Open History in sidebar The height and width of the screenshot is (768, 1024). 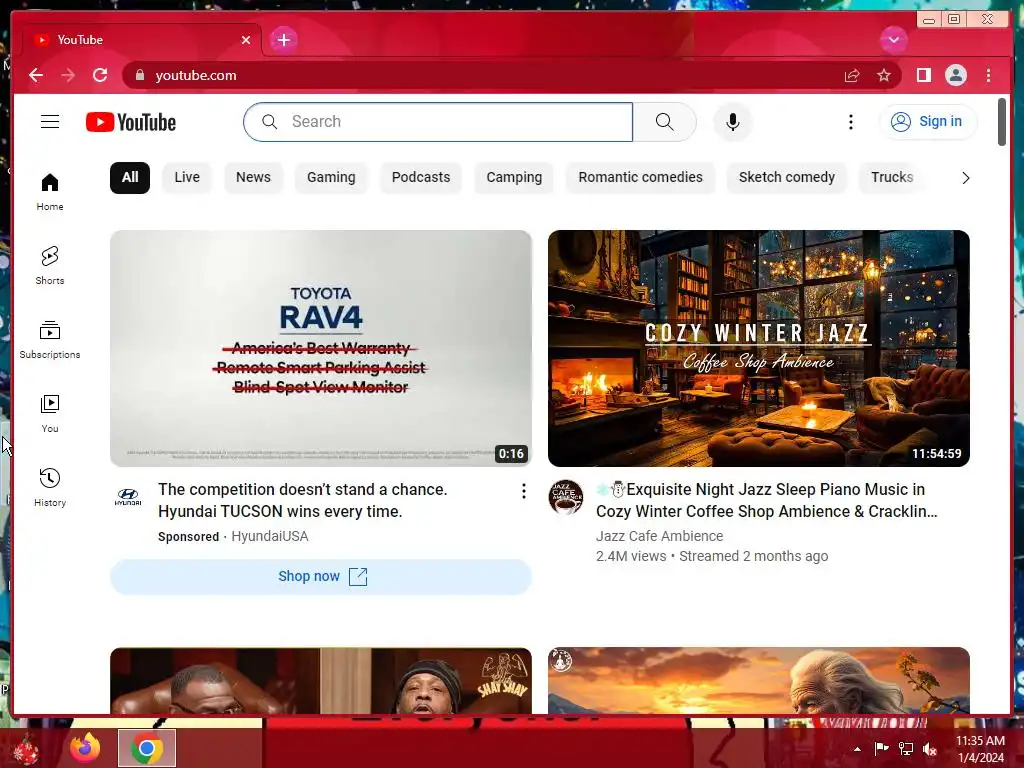click(x=50, y=487)
